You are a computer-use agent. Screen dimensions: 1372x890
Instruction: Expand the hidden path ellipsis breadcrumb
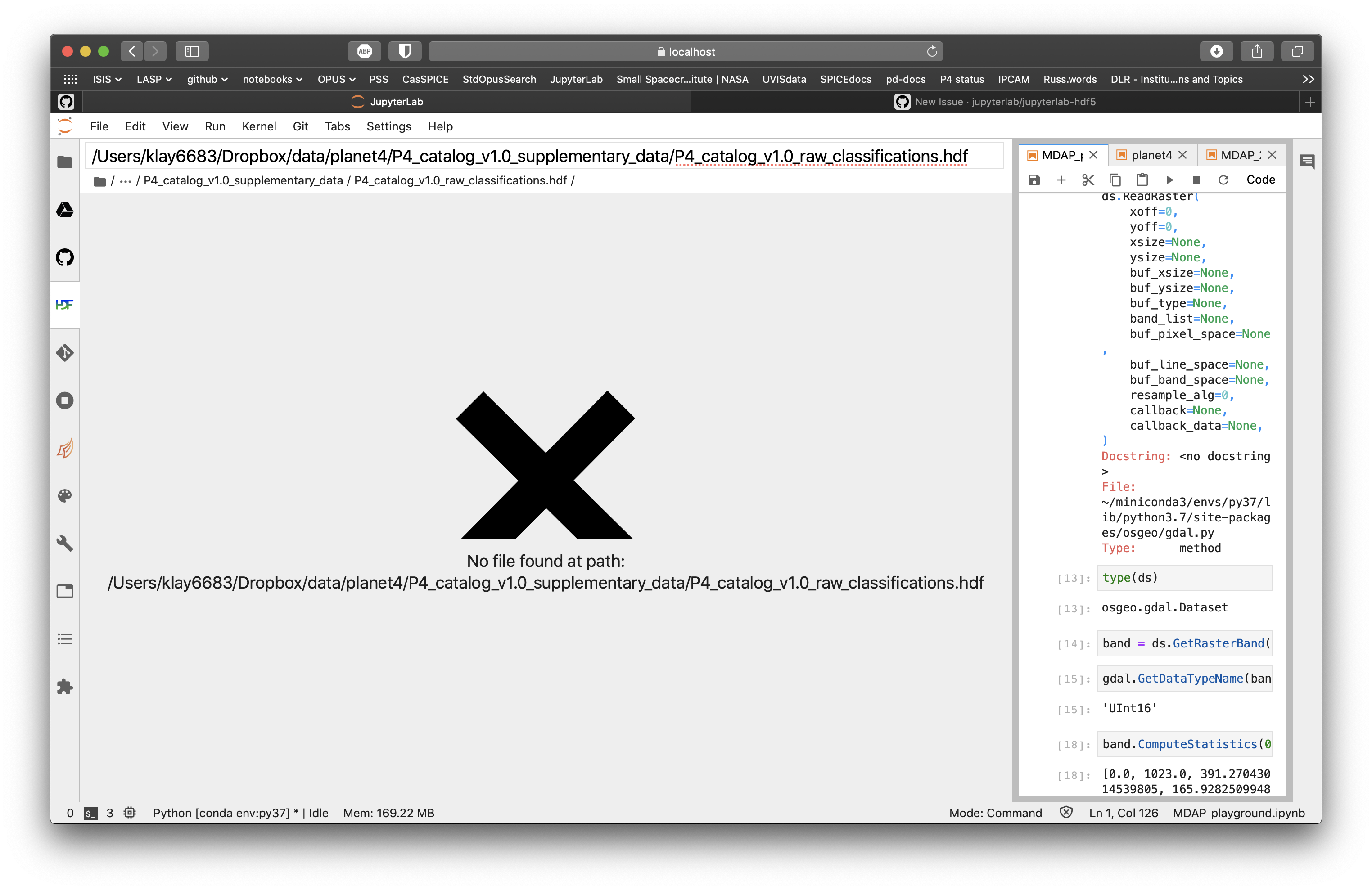click(x=125, y=181)
